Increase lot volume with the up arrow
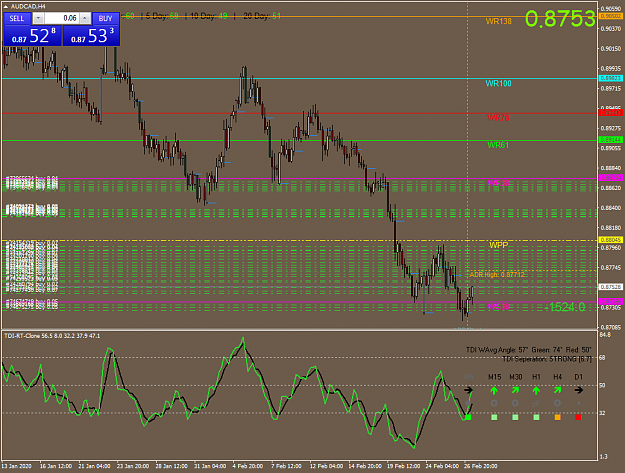The height and width of the screenshot is (473, 625). tap(85, 18)
